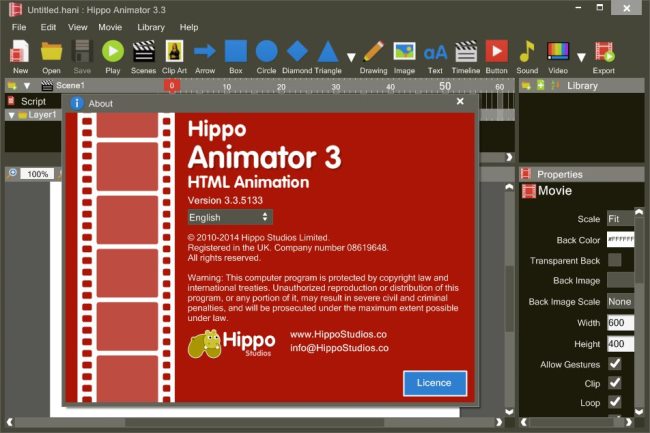Insert a Video with the Video icon

558,57
